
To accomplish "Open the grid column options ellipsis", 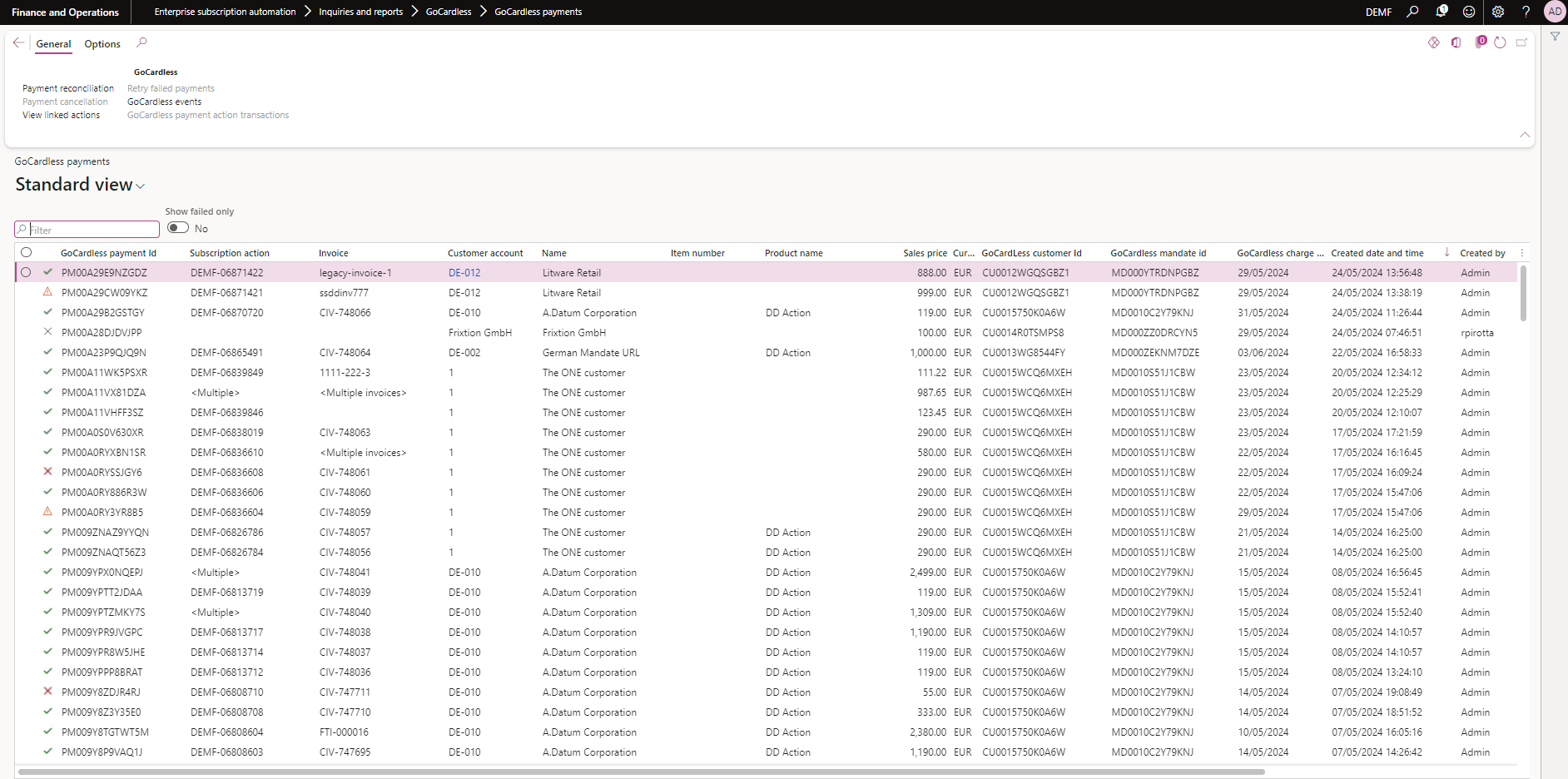I will point(1522,252).
